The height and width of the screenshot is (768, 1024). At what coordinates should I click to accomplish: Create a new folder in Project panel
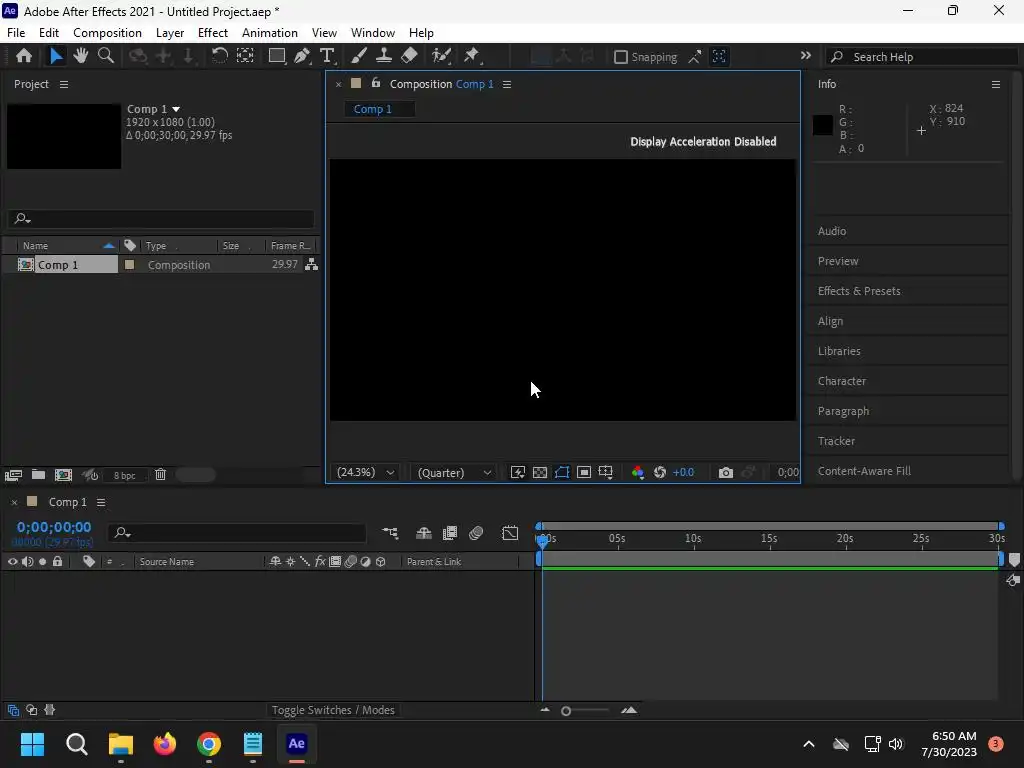[39, 475]
